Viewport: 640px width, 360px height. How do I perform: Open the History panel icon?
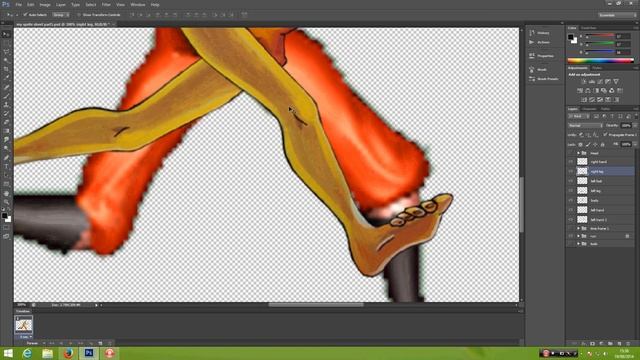click(531, 33)
